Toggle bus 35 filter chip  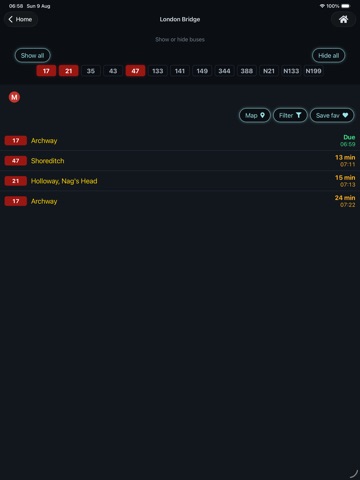[91, 71]
